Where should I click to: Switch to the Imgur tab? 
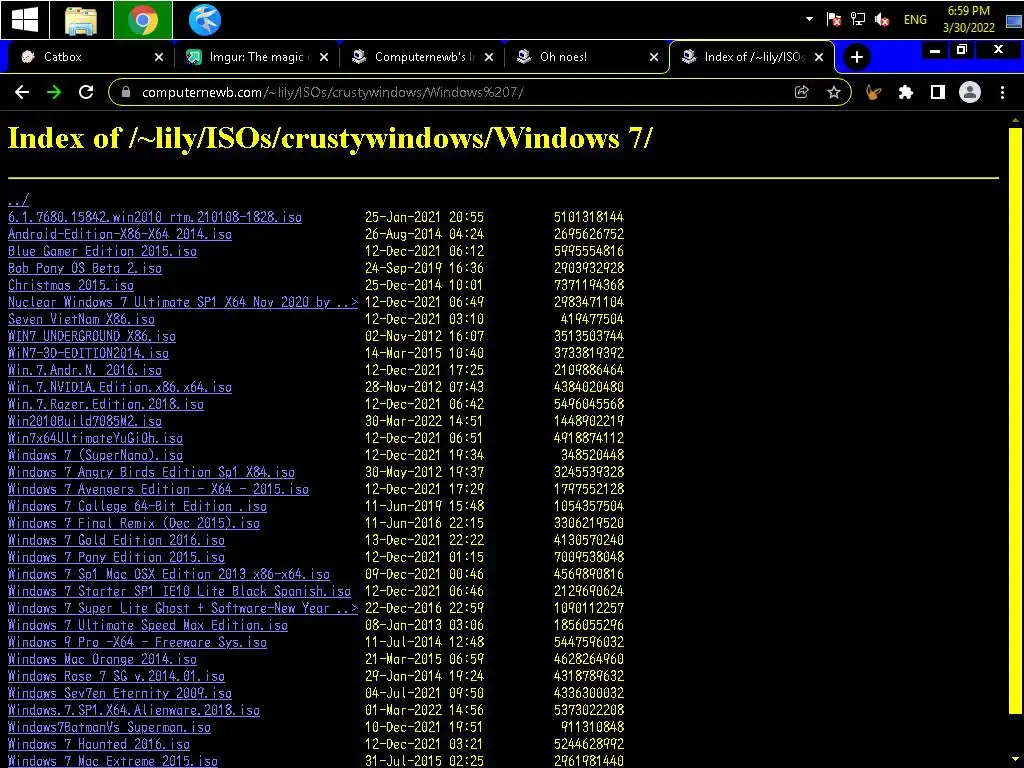tap(256, 57)
